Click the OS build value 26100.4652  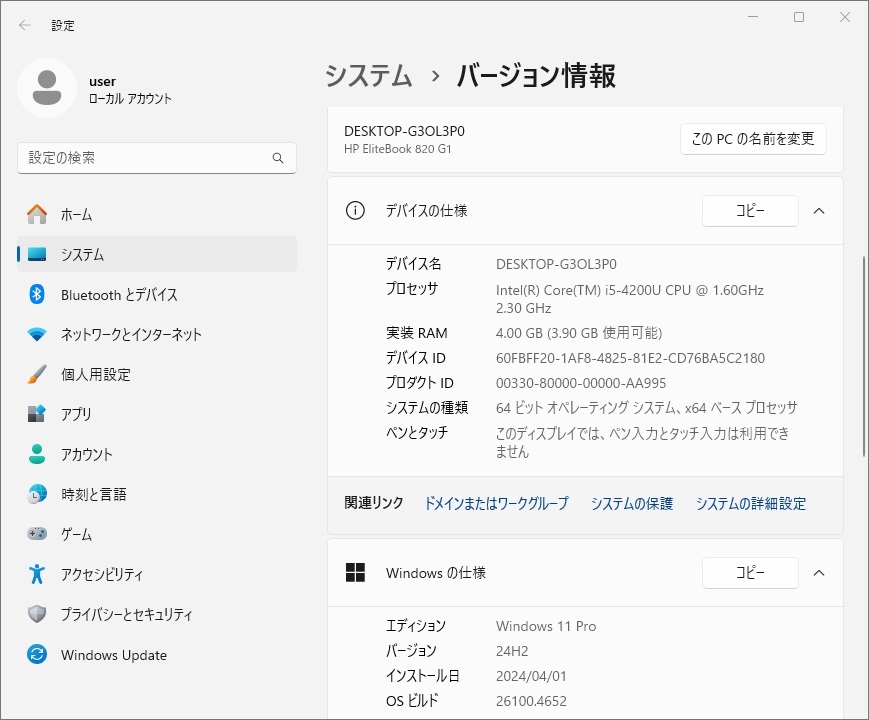(531, 701)
